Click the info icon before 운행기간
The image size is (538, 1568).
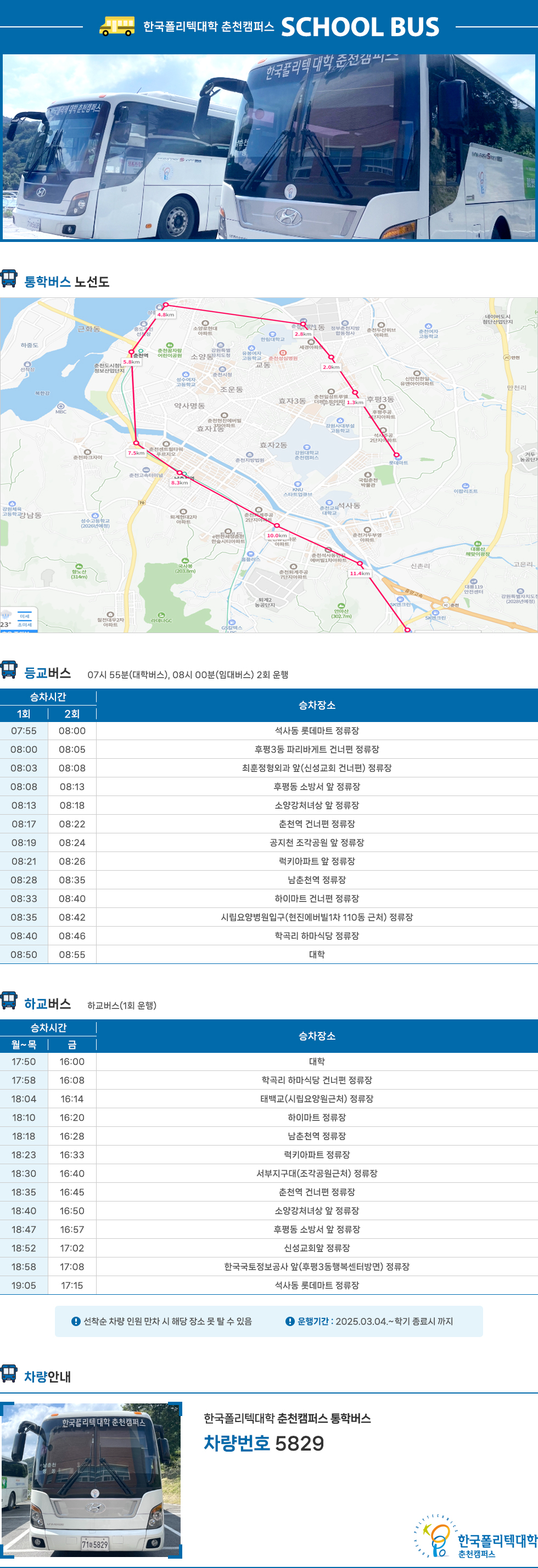click(x=290, y=1321)
